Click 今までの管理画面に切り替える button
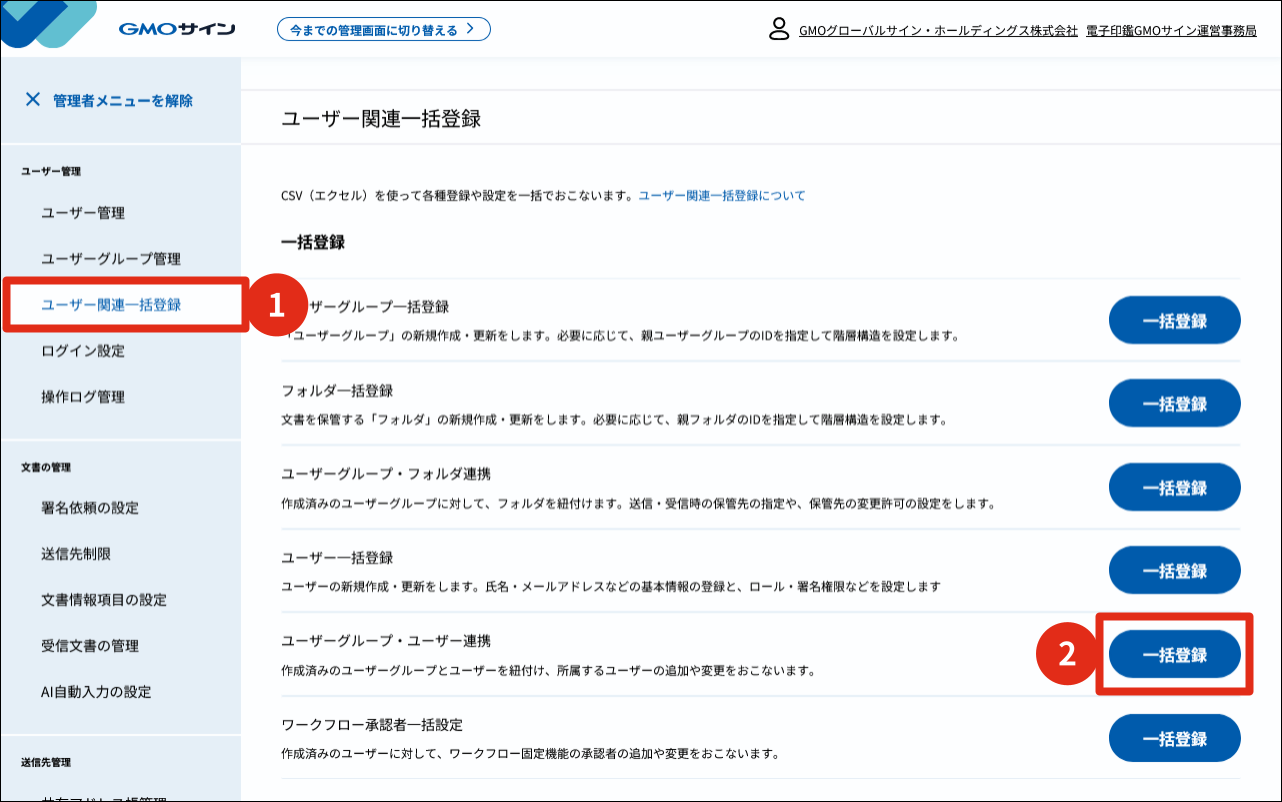The height and width of the screenshot is (802, 1282). coord(384,28)
